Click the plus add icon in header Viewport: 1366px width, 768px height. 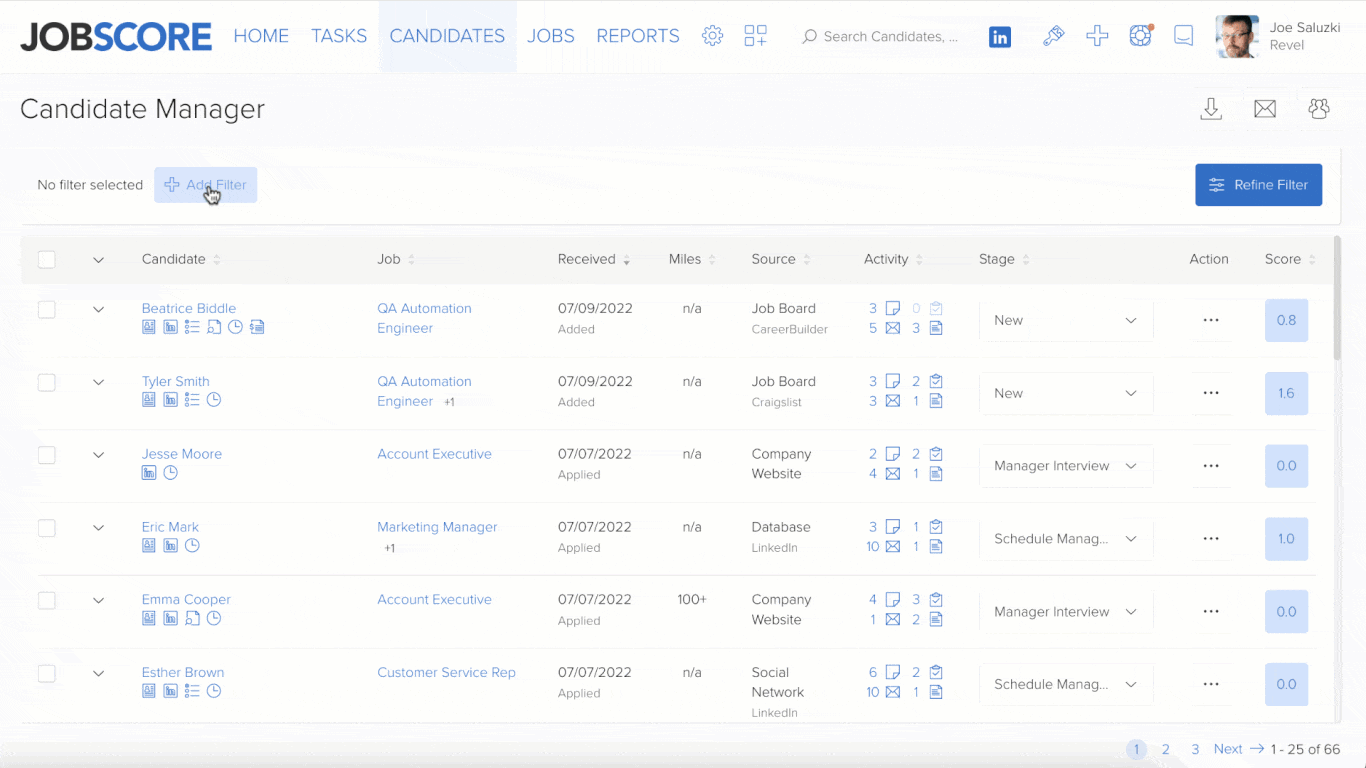point(1097,36)
